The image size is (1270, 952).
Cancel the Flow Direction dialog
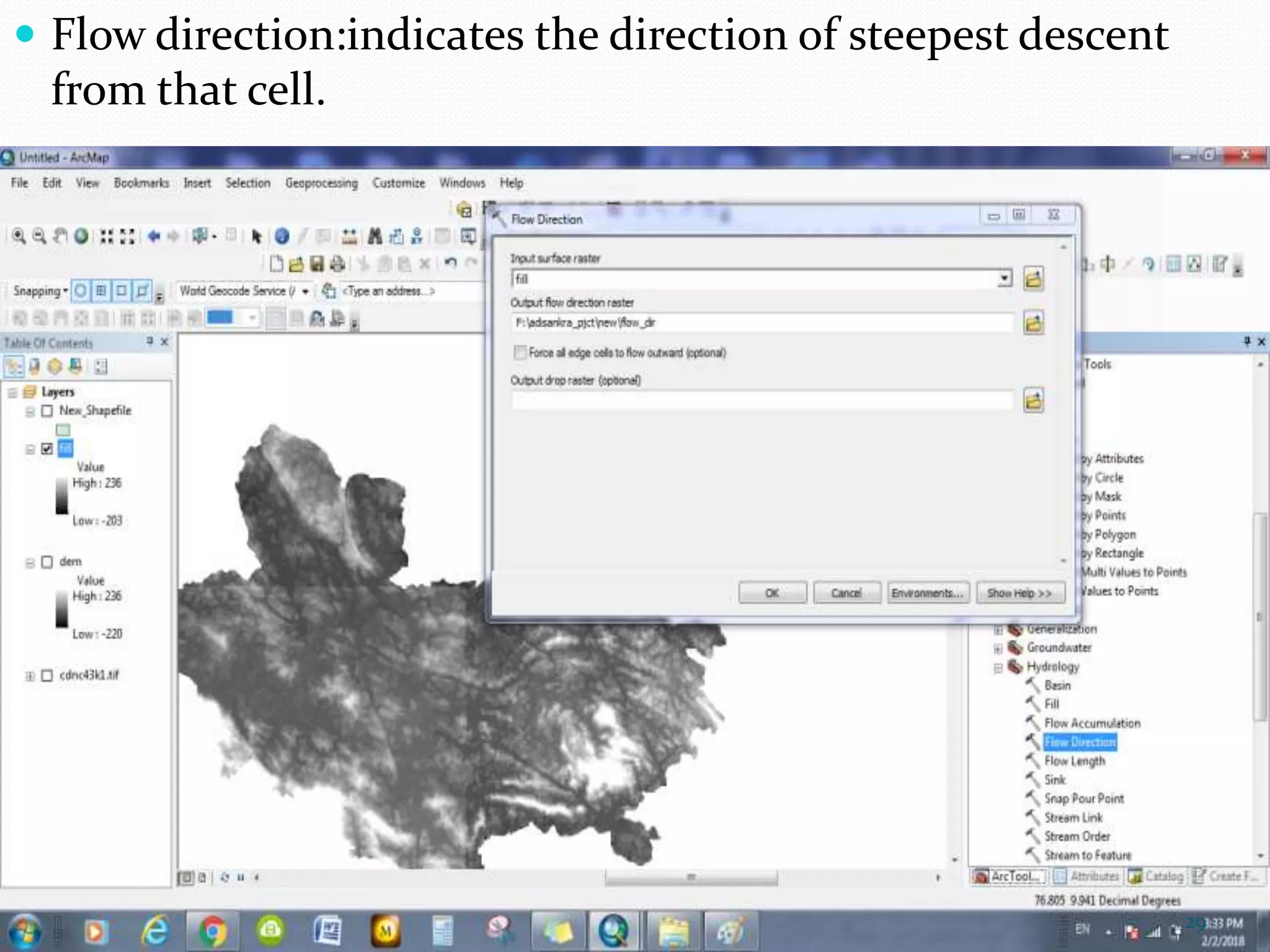click(x=846, y=593)
